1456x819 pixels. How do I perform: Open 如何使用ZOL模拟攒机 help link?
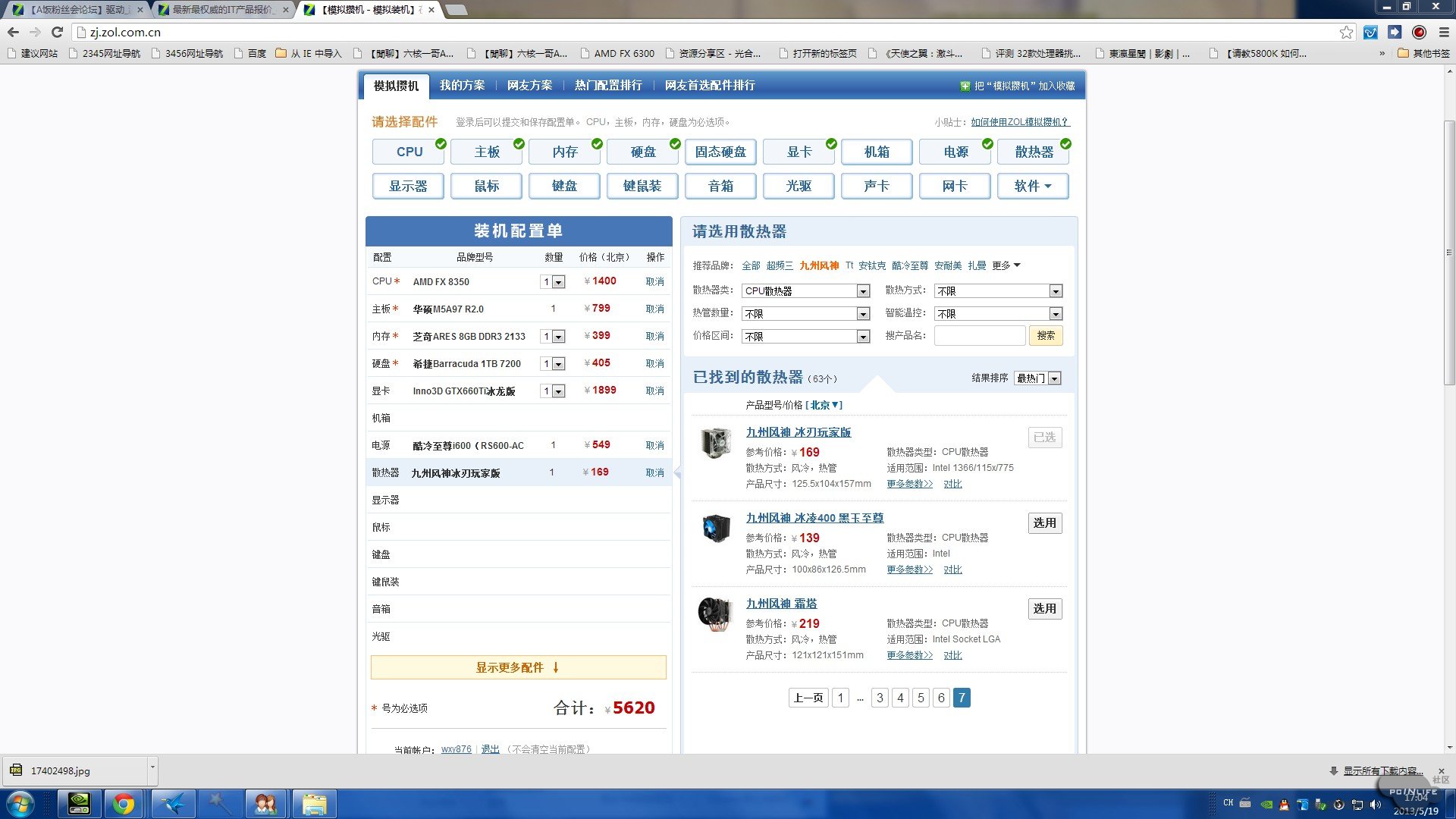point(1020,122)
